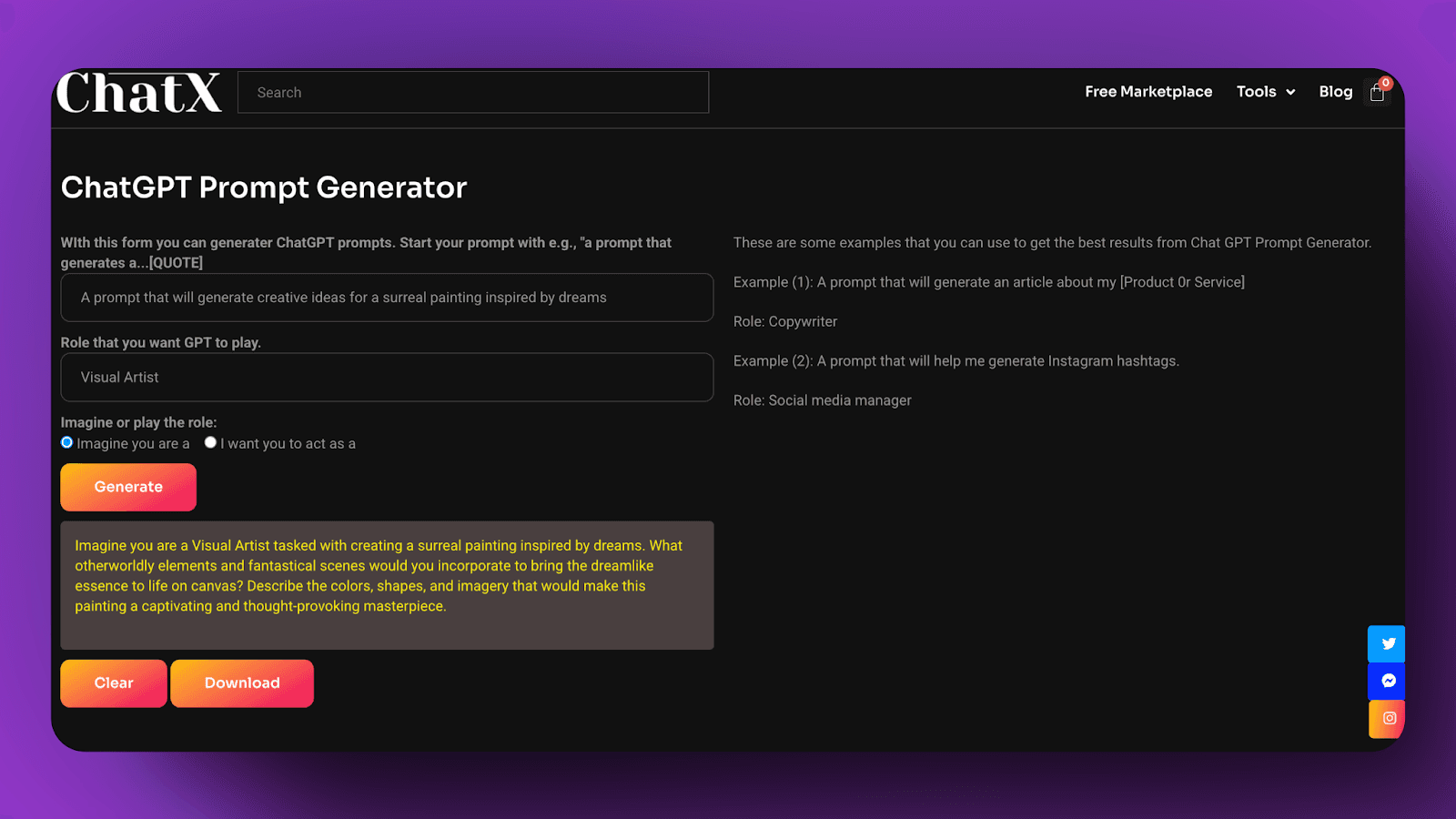This screenshot has height=819, width=1456.
Task: Expand the Tools dropdown menu
Action: click(x=1265, y=92)
